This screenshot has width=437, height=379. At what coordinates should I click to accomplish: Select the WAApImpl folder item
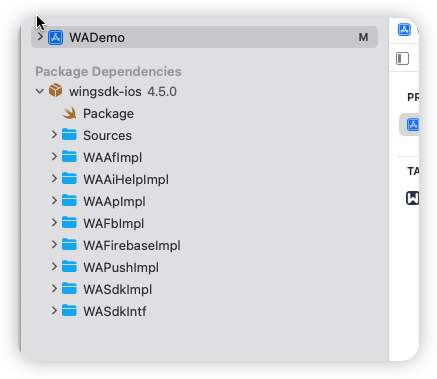click(x=114, y=202)
